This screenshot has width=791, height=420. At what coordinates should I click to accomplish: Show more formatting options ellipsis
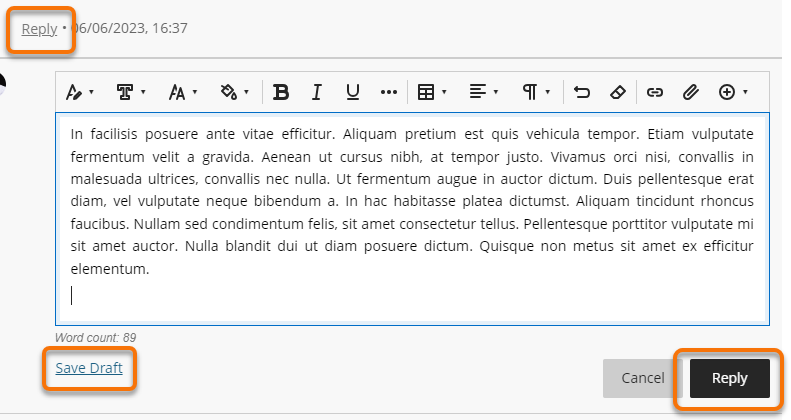pos(388,92)
